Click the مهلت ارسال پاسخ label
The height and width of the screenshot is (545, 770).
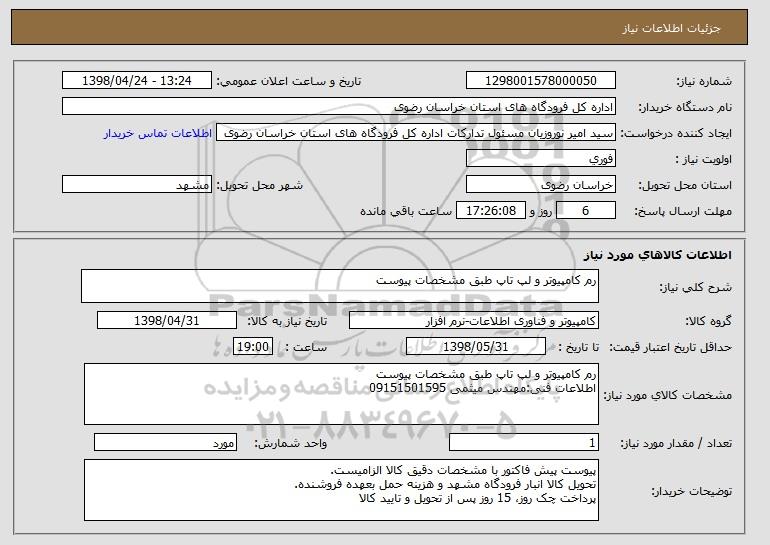tap(683, 212)
